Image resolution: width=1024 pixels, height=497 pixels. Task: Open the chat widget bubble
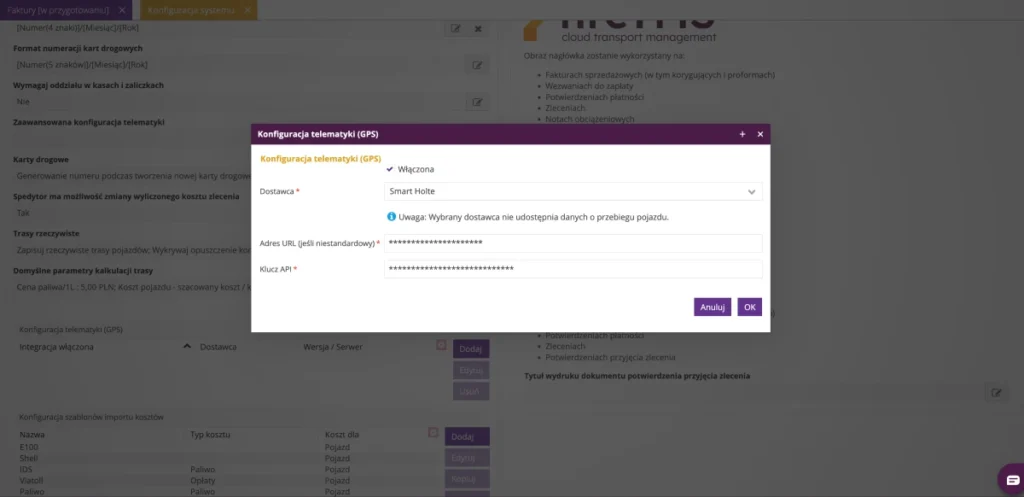[x=1012, y=479]
